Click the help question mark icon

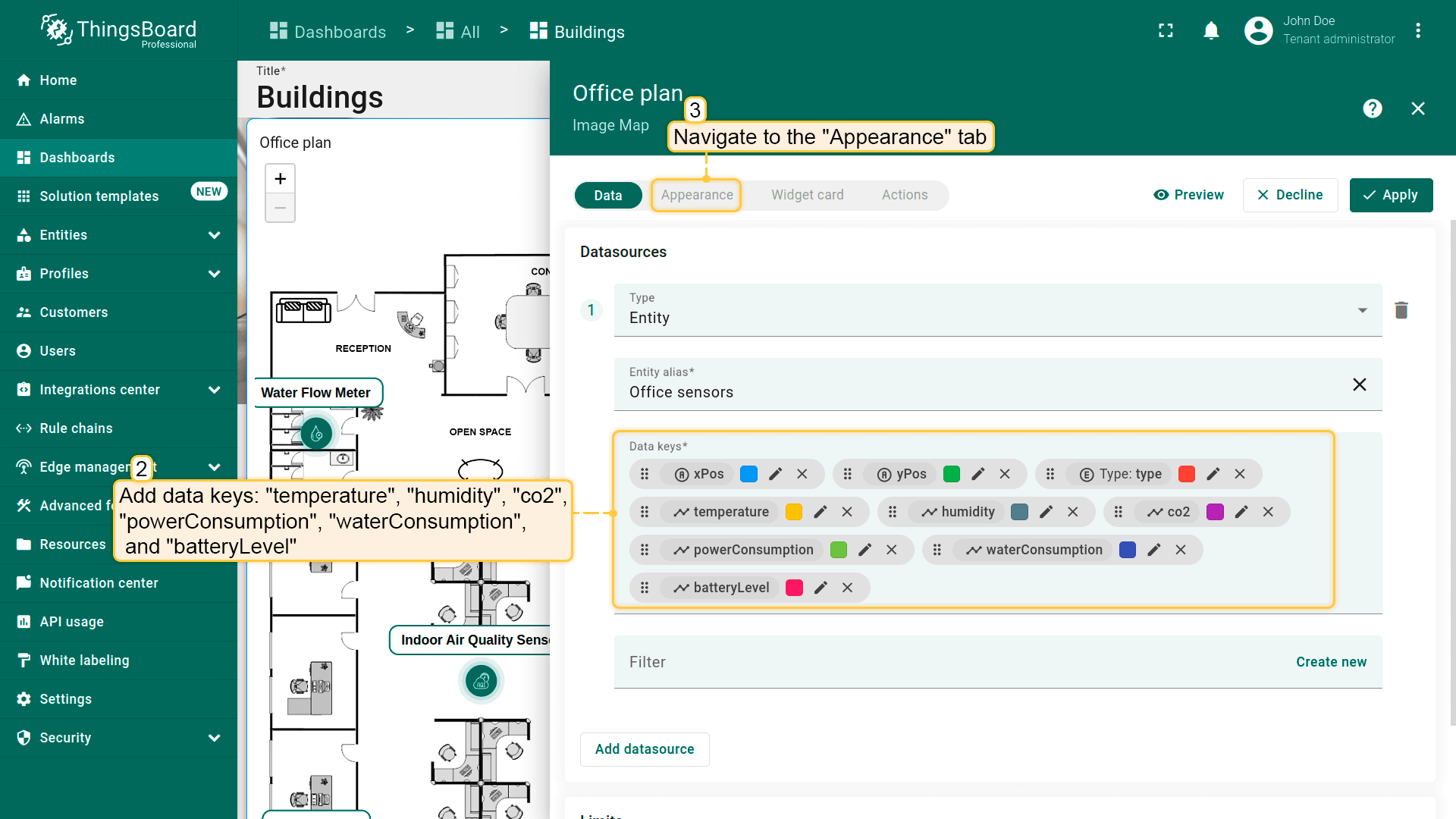click(x=1372, y=108)
